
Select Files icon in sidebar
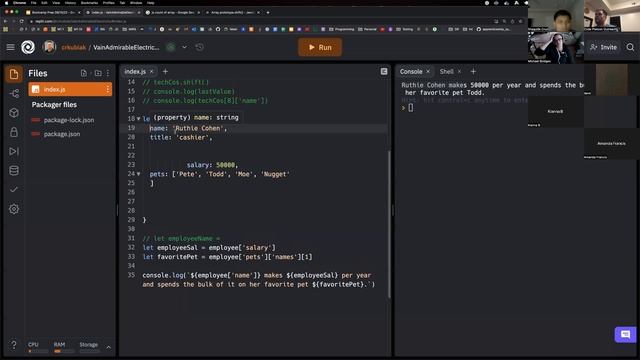tap(14, 74)
